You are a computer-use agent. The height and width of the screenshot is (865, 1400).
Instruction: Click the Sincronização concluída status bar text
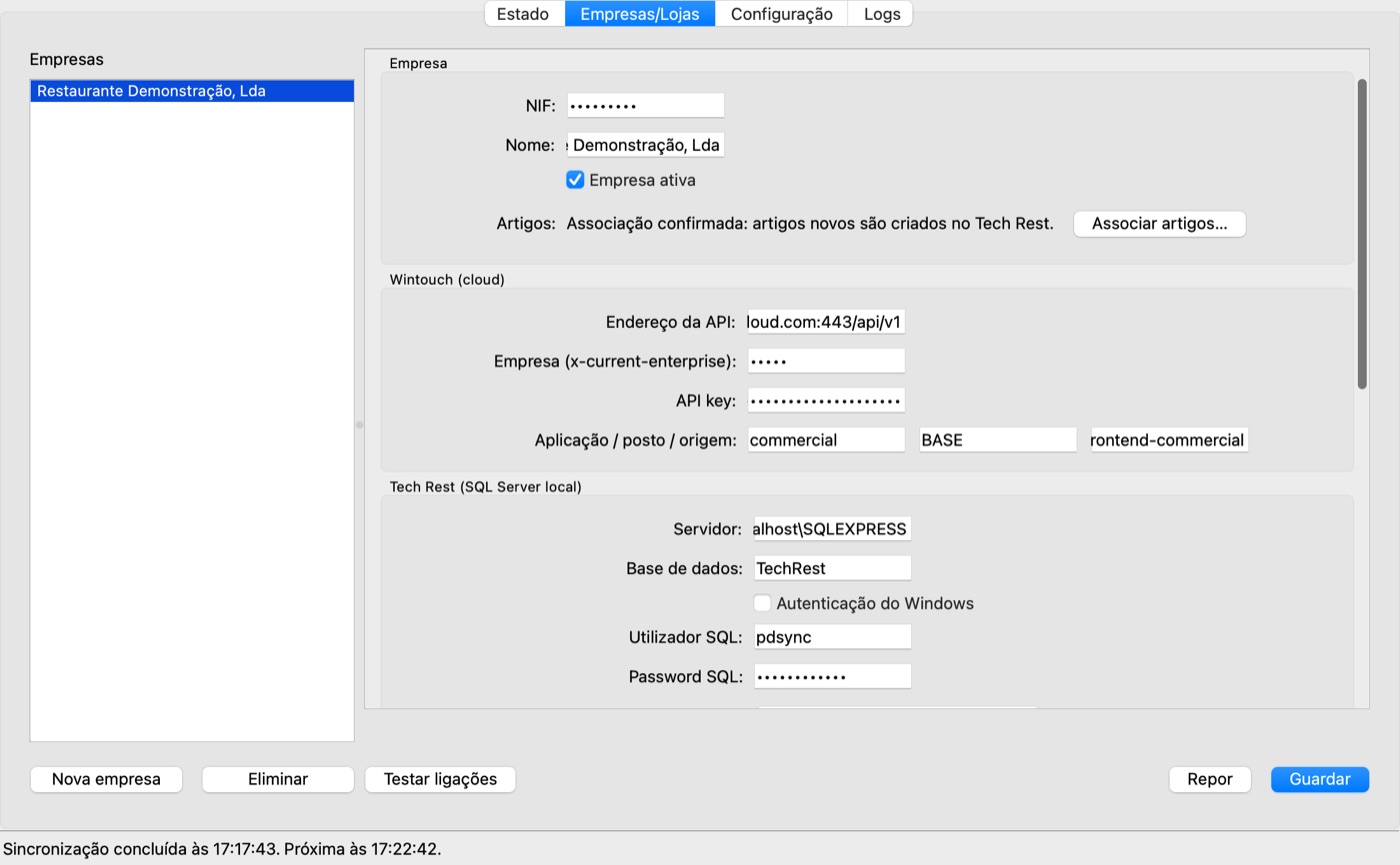pos(222,849)
